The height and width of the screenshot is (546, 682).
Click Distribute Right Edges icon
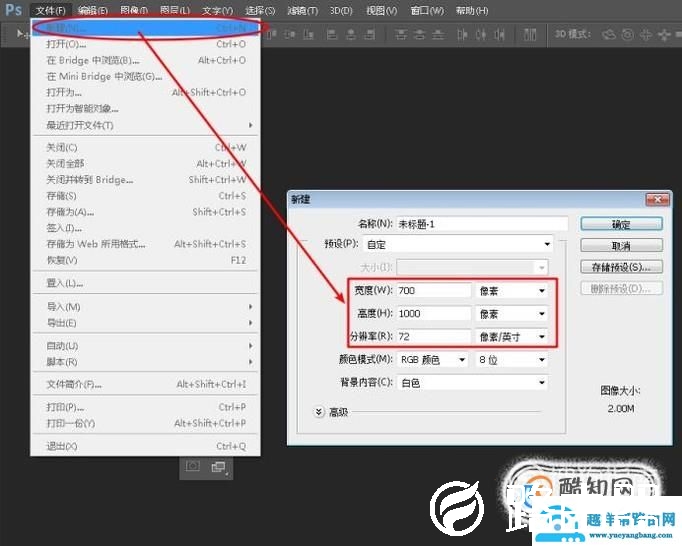[x=500, y=34]
